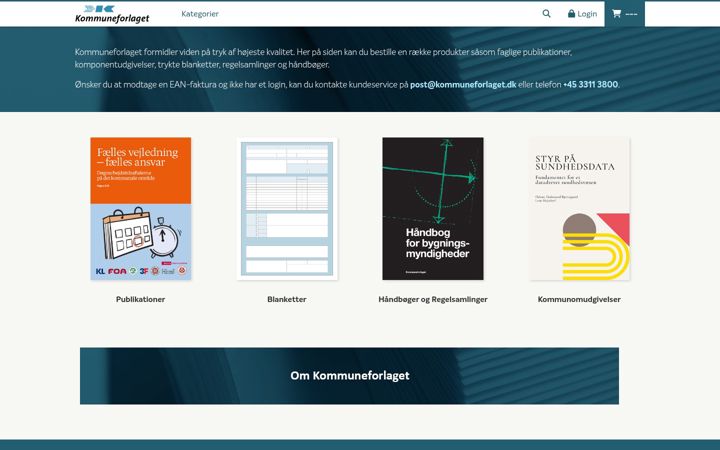This screenshot has height=450, width=720.
Task: Click the Om Kommuneforlaget banner
Action: click(x=349, y=376)
